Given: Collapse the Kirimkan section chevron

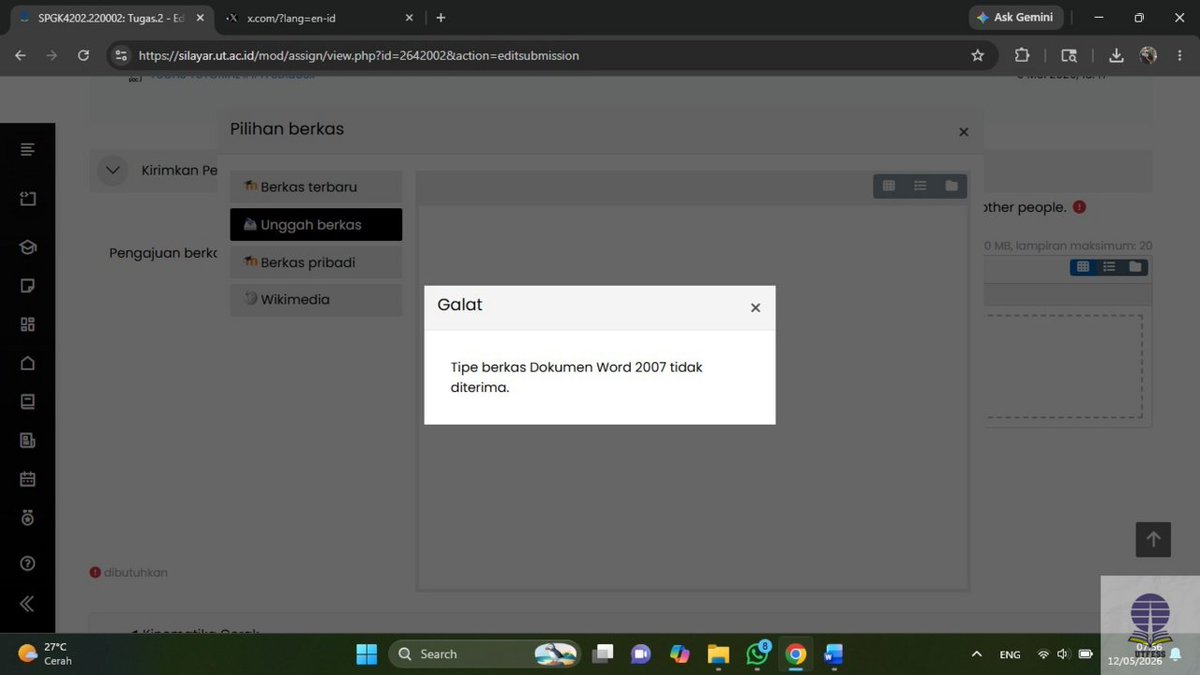Looking at the screenshot, I should coord(112,170).
